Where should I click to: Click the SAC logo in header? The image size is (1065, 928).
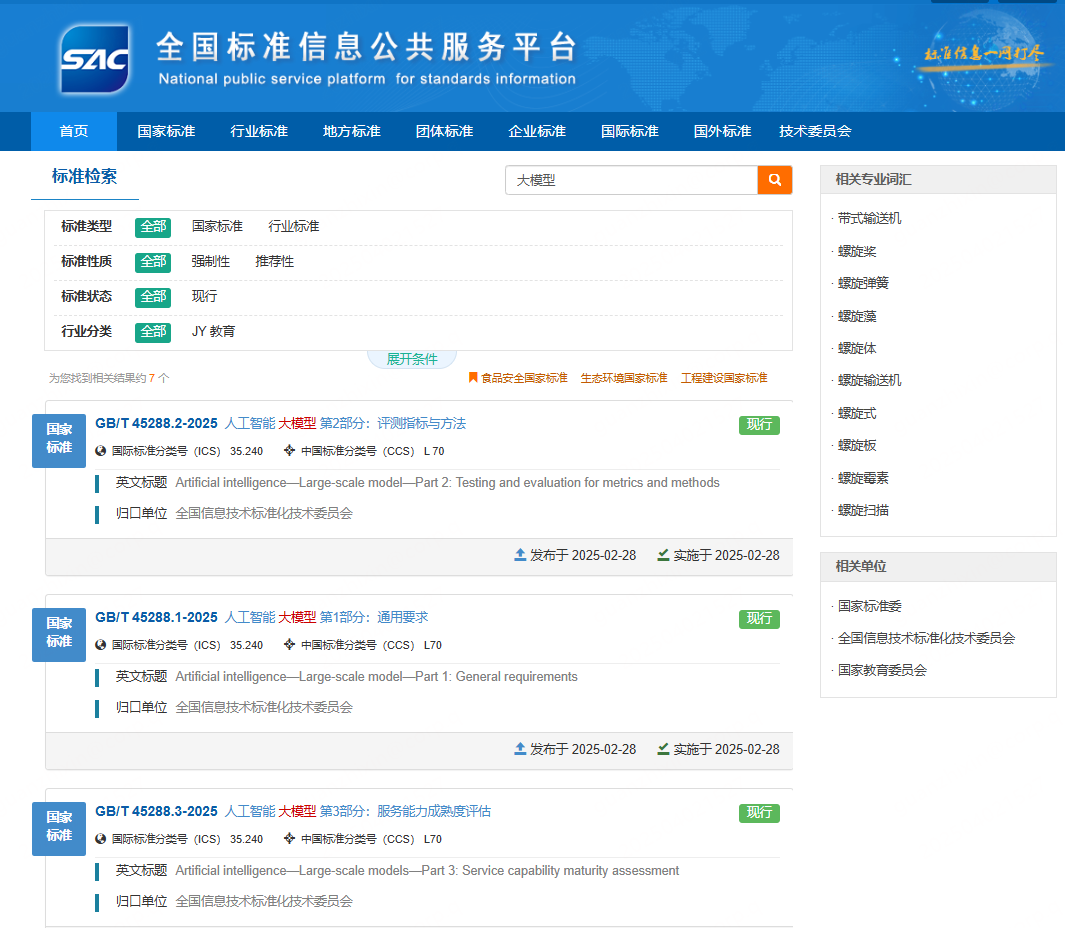pyautogui.click(x=94, y=59)
